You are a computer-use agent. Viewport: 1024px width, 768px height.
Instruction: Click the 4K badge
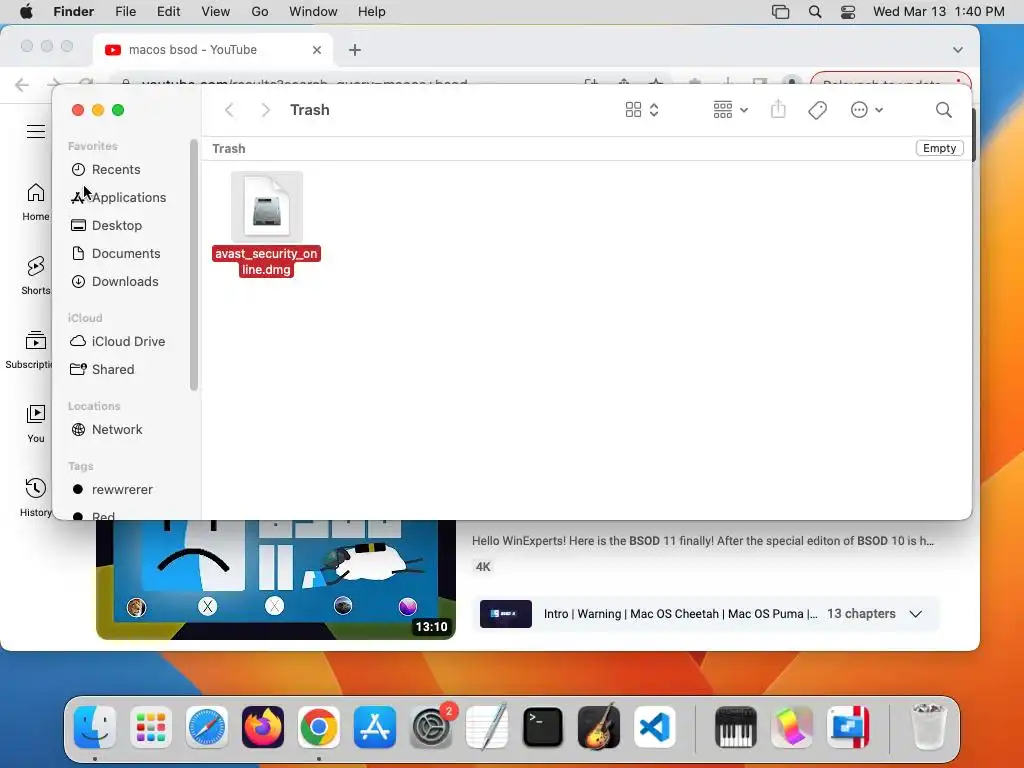(x=483, y=567)
